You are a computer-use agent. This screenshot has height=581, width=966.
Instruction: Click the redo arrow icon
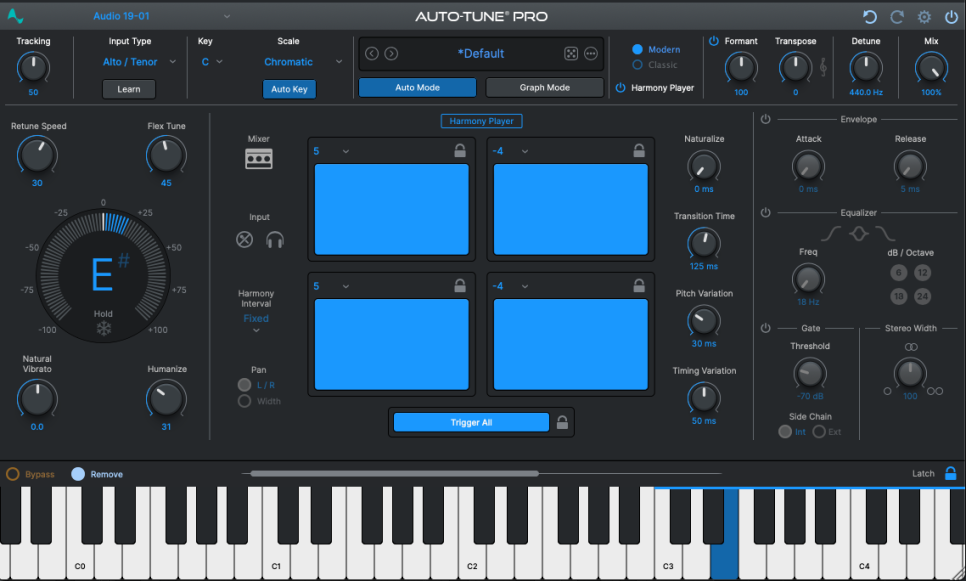click(x=897, y=17)
